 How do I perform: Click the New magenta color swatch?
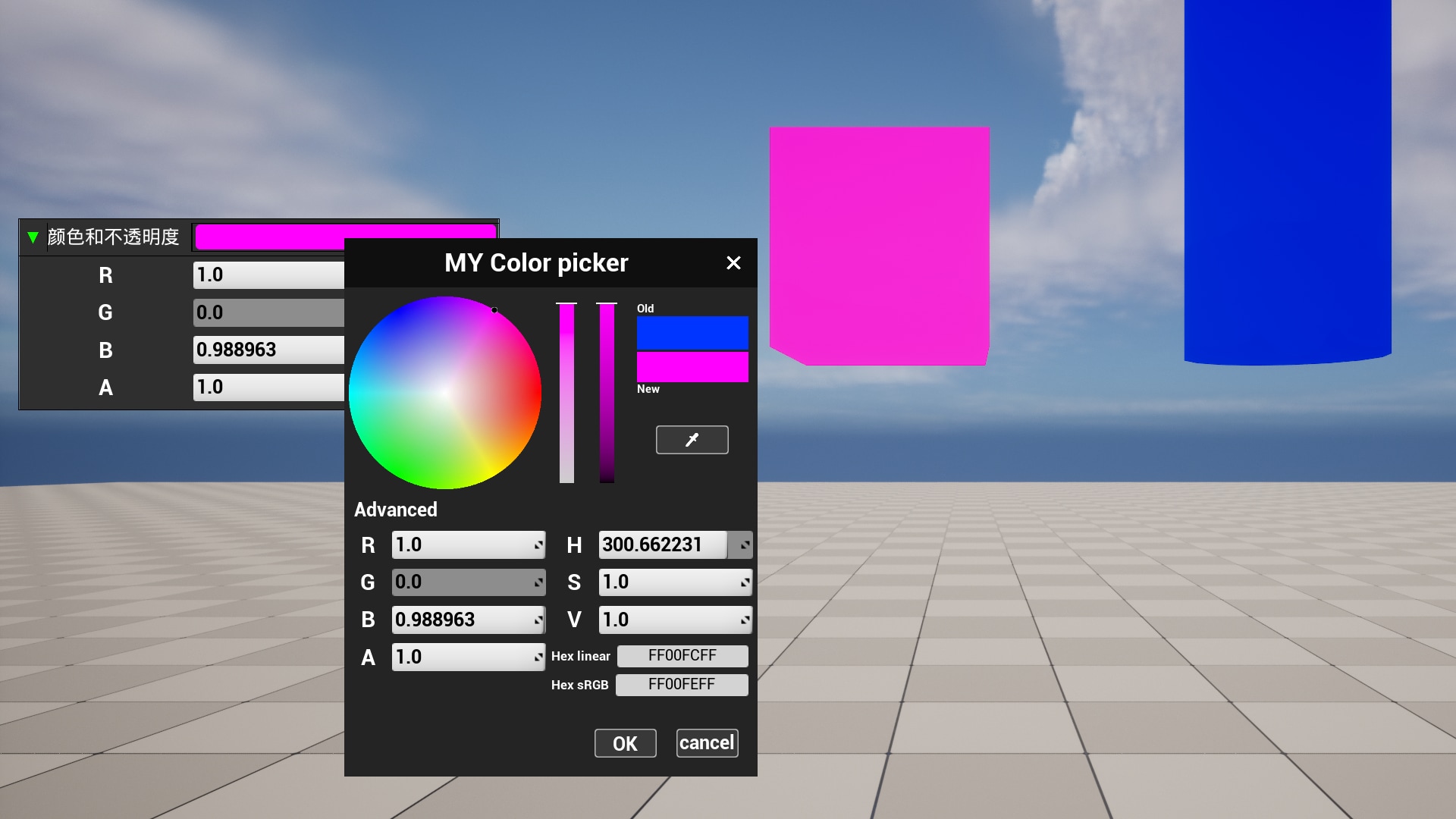[692, 367]
